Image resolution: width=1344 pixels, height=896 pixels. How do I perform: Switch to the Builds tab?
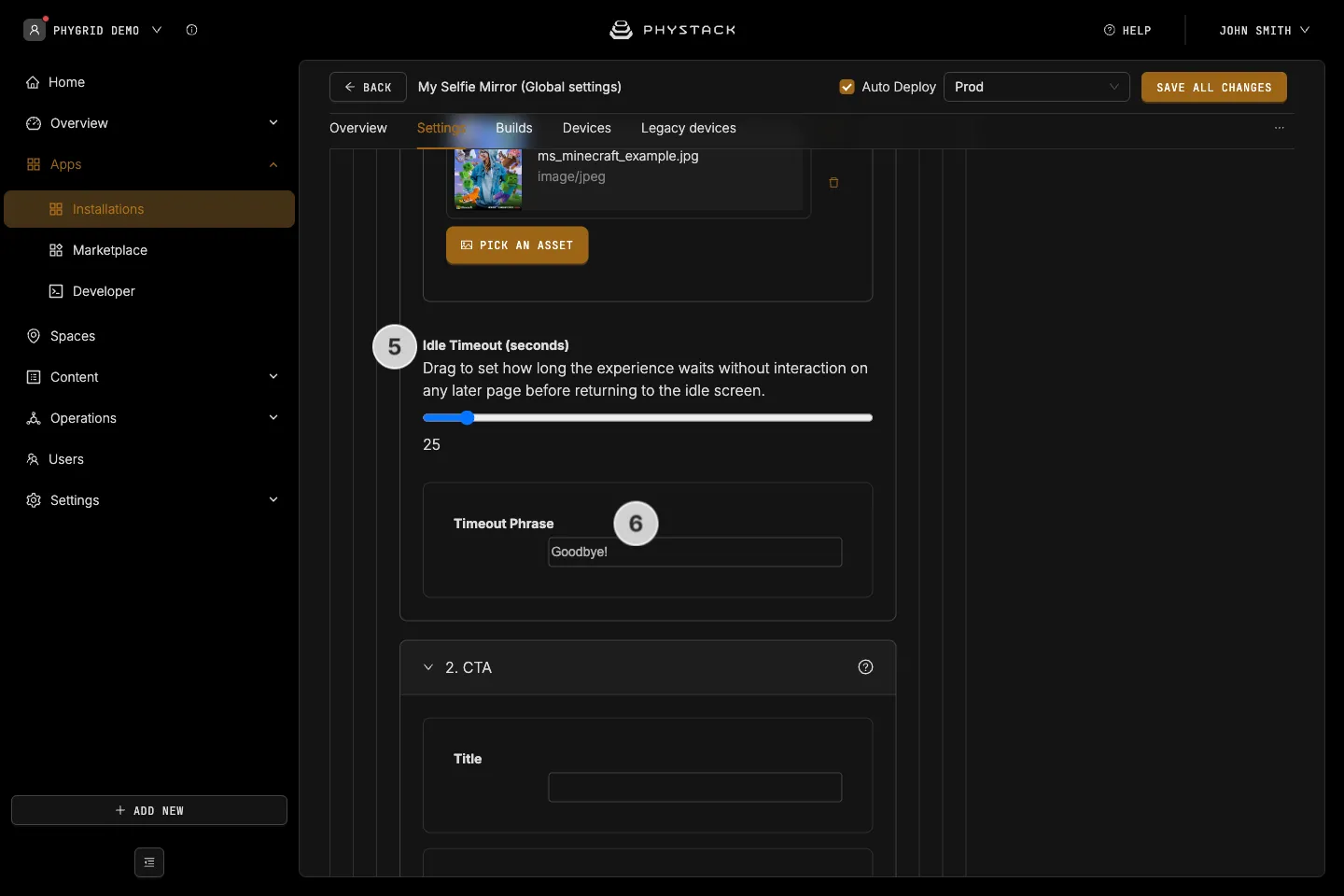tap(514, 128)
